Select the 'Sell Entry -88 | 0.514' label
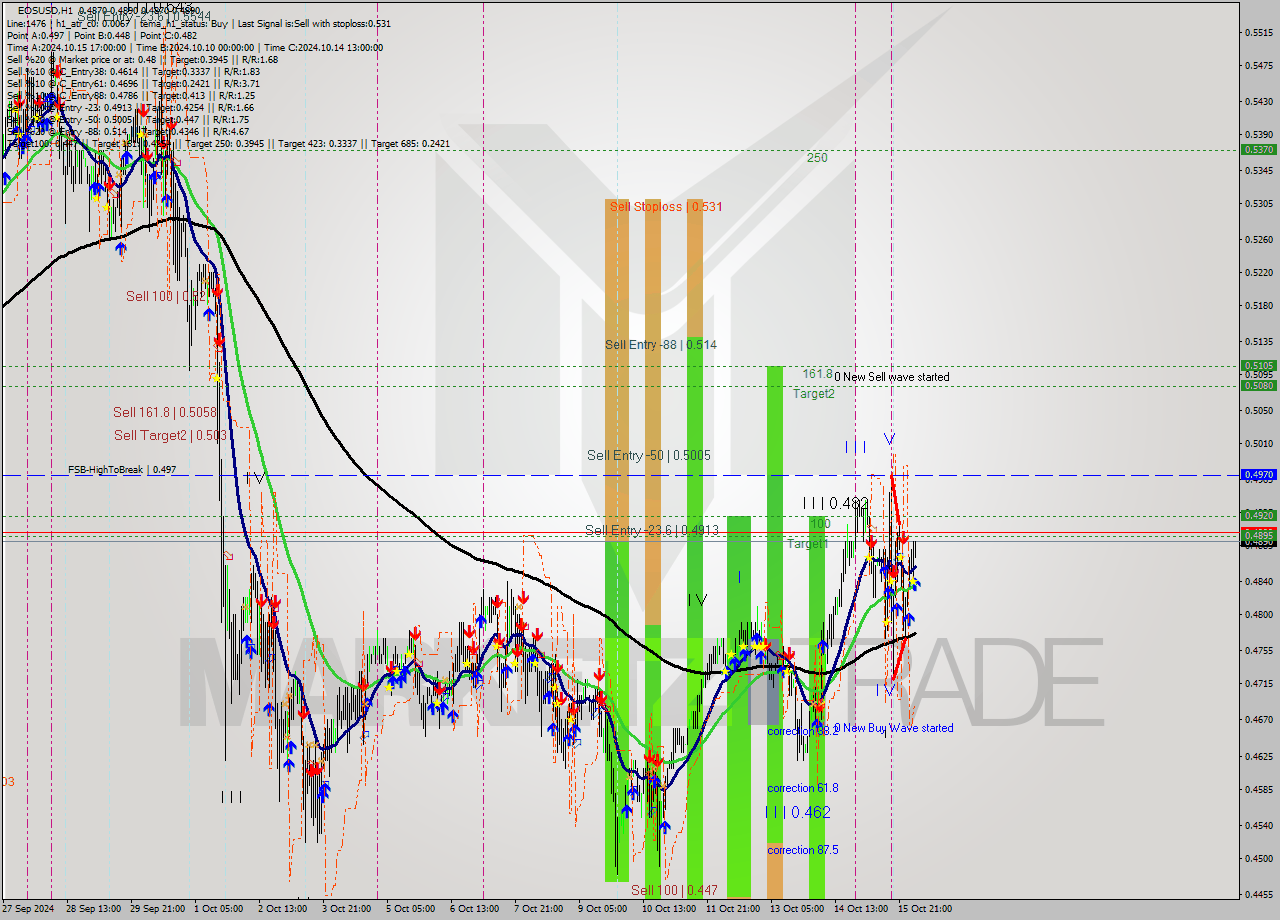Image resolution: width=1280 pixels, height=920 pixels. pos(661,344)
